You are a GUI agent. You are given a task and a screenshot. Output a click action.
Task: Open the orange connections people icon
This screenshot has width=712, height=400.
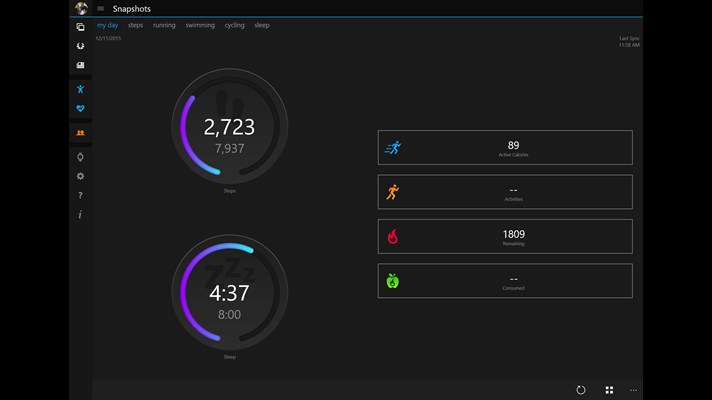tap(80, 132)
